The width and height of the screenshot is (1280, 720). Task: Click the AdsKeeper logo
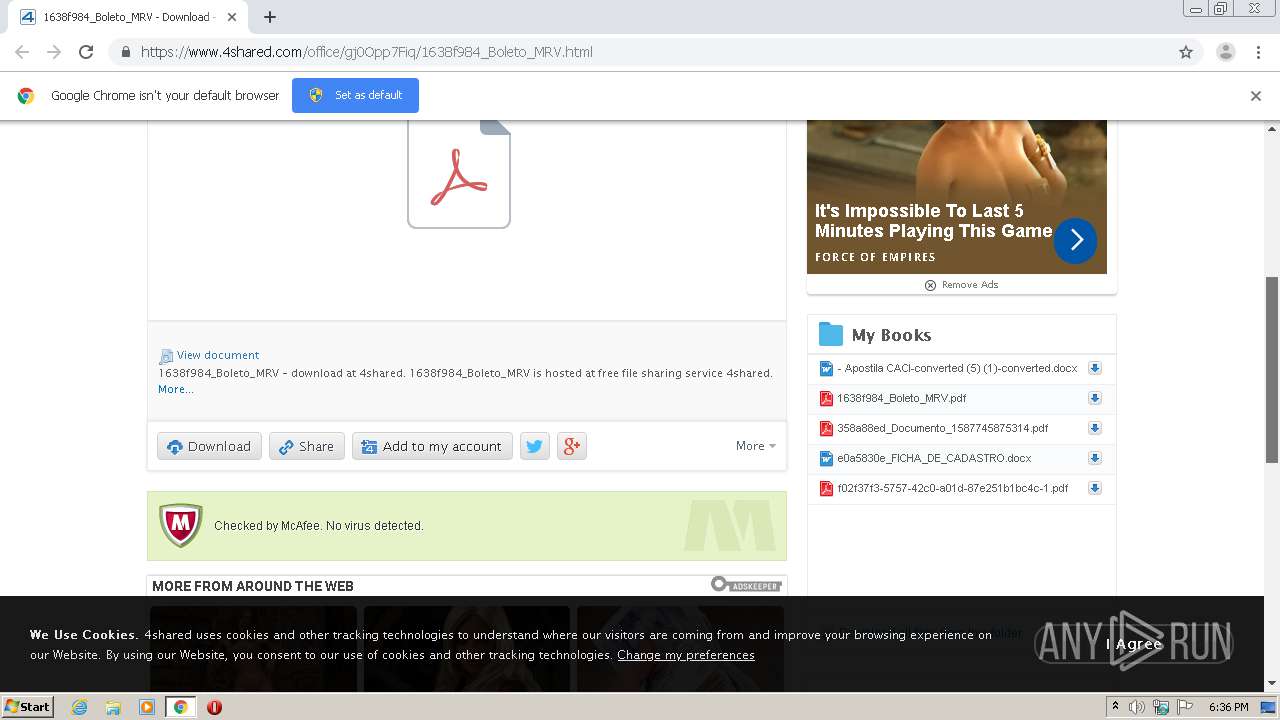[x=747, y=584]
